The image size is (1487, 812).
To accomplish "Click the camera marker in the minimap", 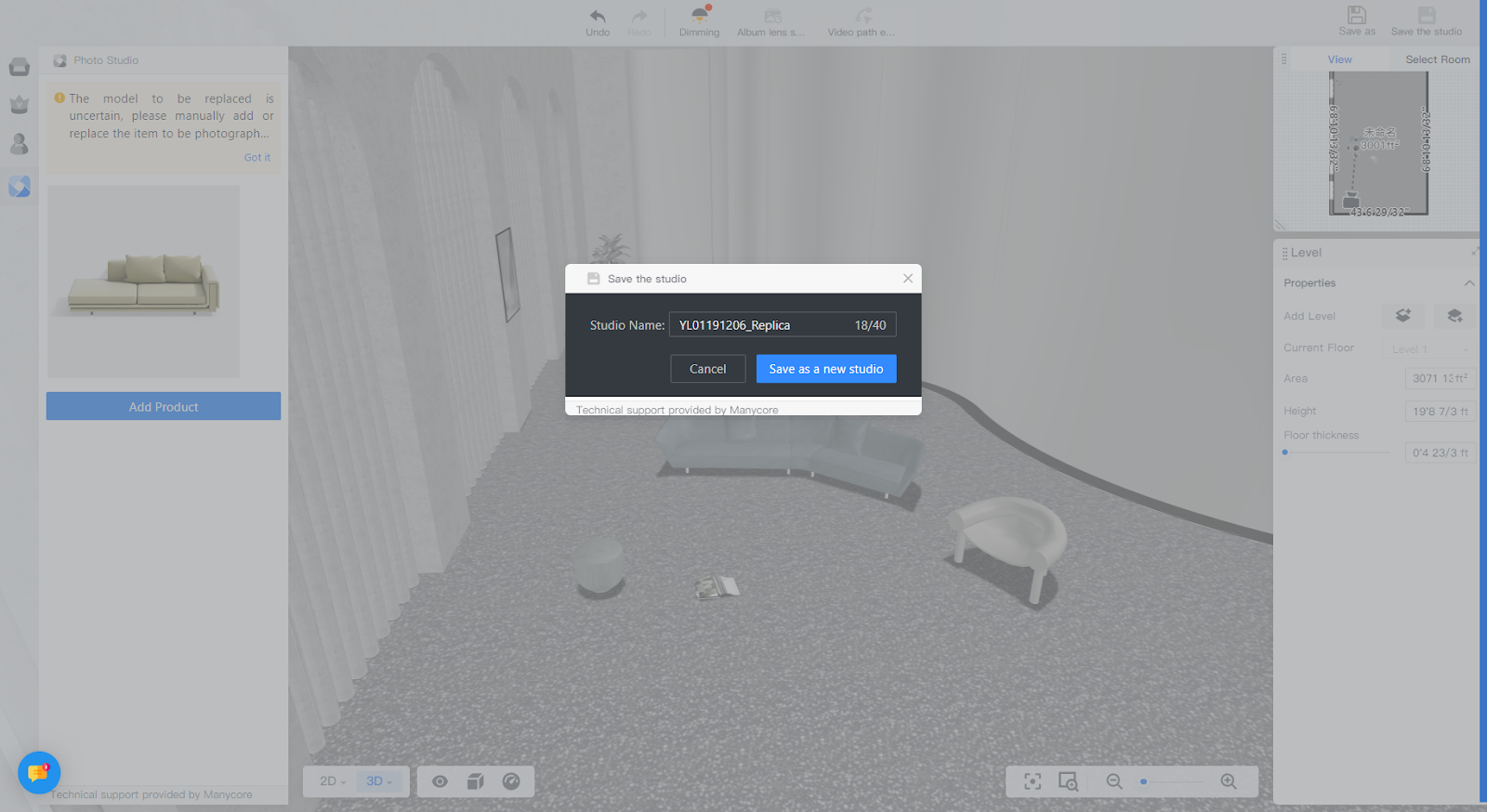I will 1351,201.
